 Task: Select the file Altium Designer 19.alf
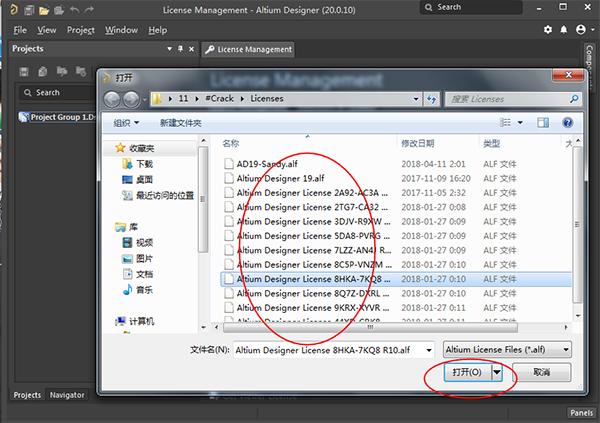tap(280, 178)
